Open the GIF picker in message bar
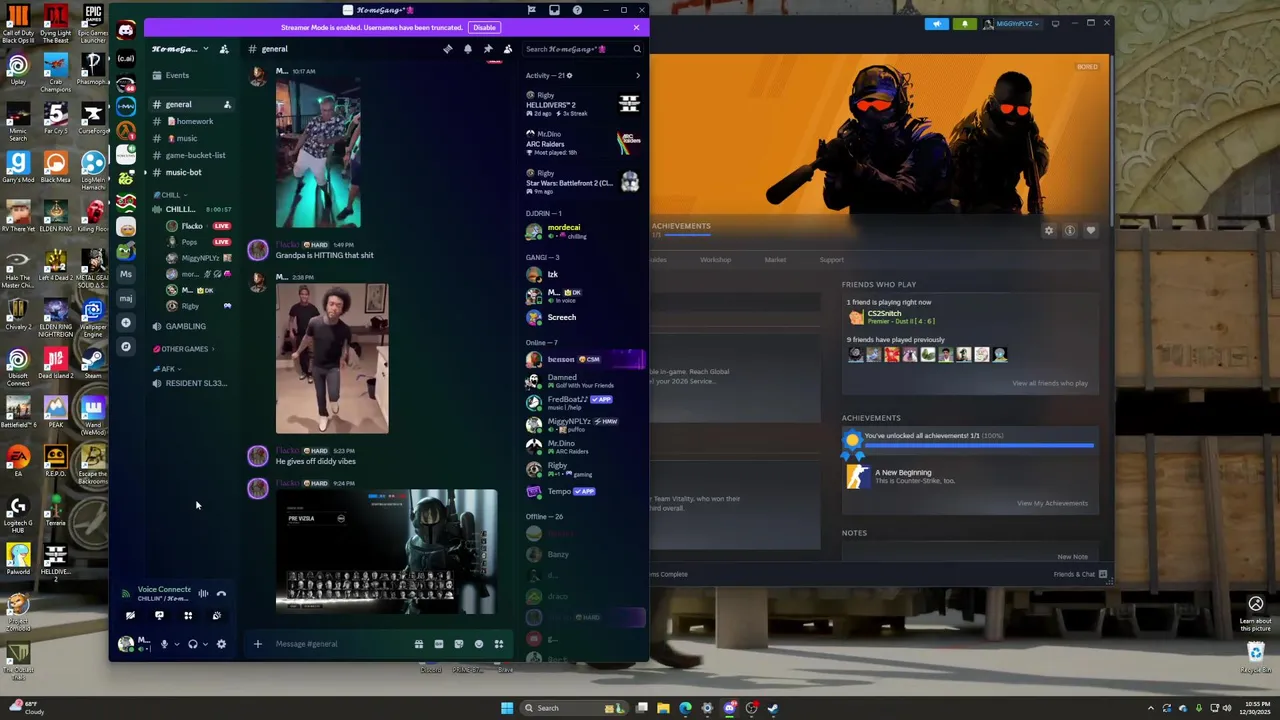This screenshot has height=720, width=1280. point(438,644)
